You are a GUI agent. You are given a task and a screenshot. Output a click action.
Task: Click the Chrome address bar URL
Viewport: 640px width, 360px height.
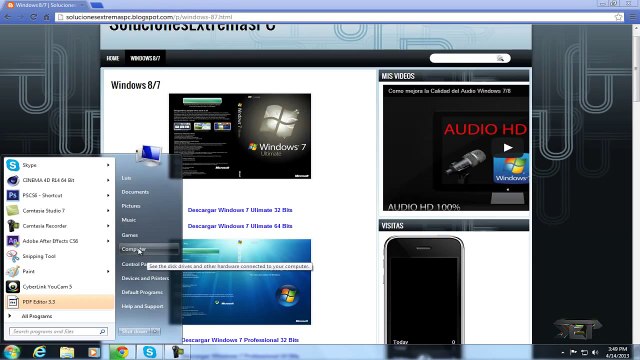click(x=149, y=17)
